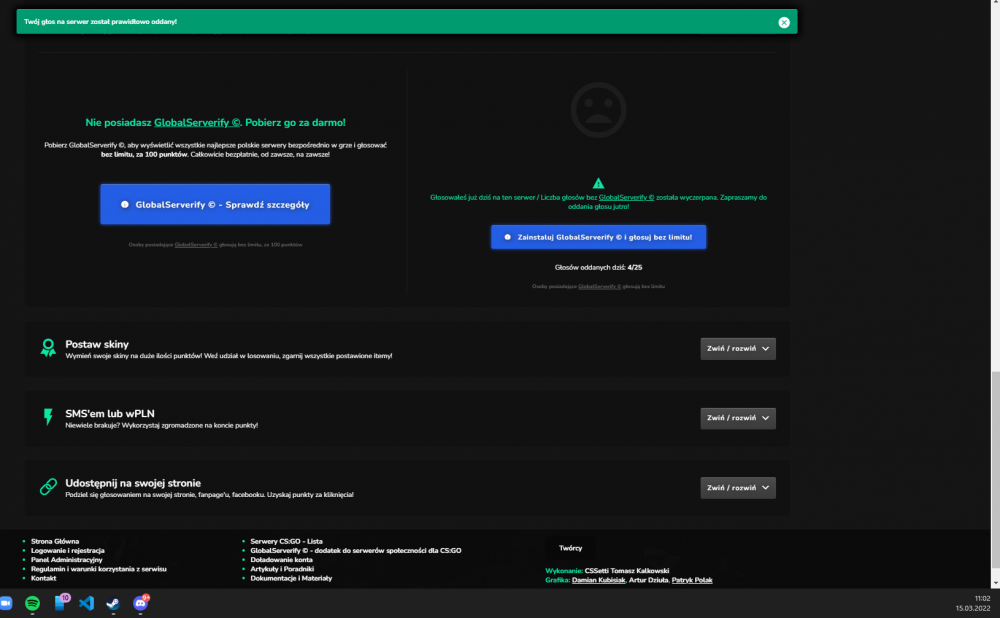Expand the Postaw skiny section with Zwiń / rozwiń

[x=738, y=349]
